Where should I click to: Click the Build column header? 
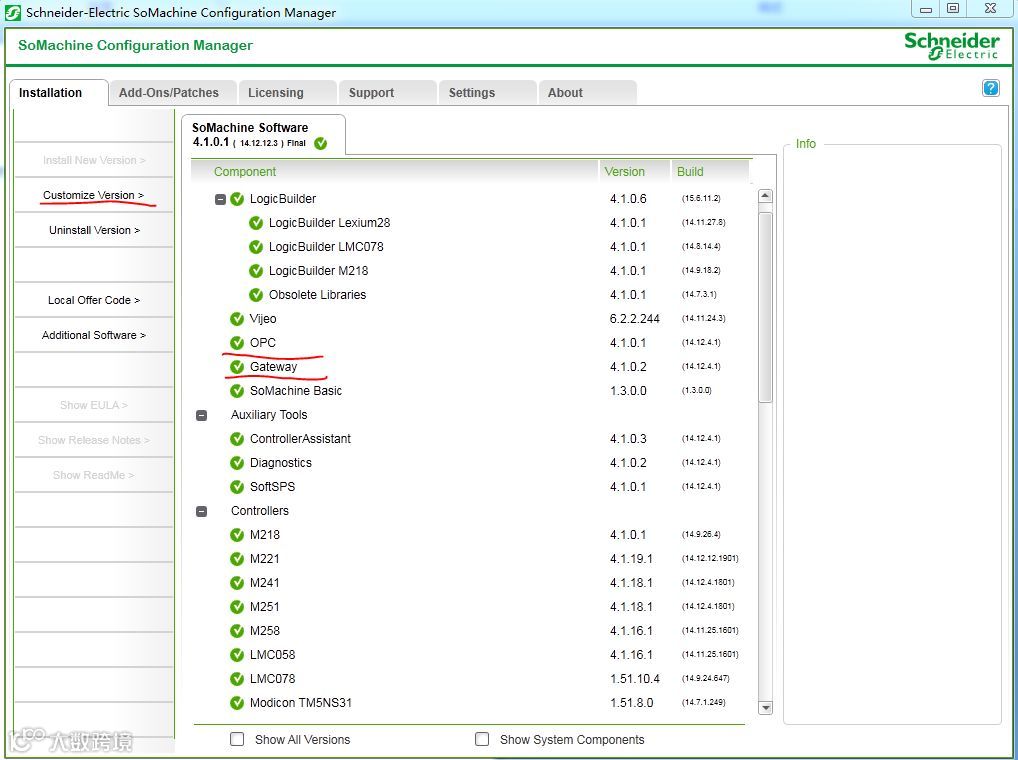coord(710,171)
